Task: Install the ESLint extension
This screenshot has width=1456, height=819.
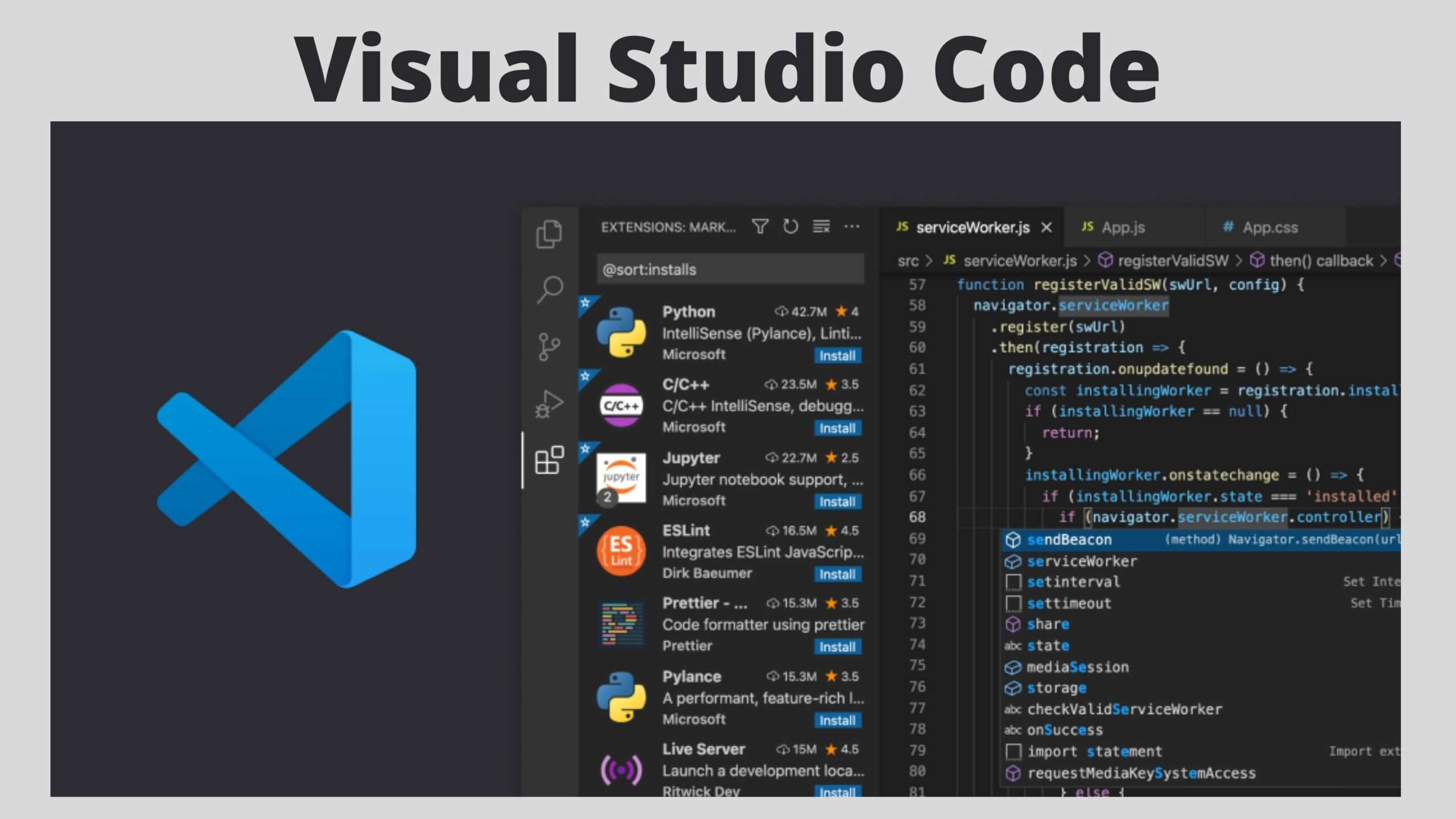Action: pyautogui.click(x=837, y=574)
